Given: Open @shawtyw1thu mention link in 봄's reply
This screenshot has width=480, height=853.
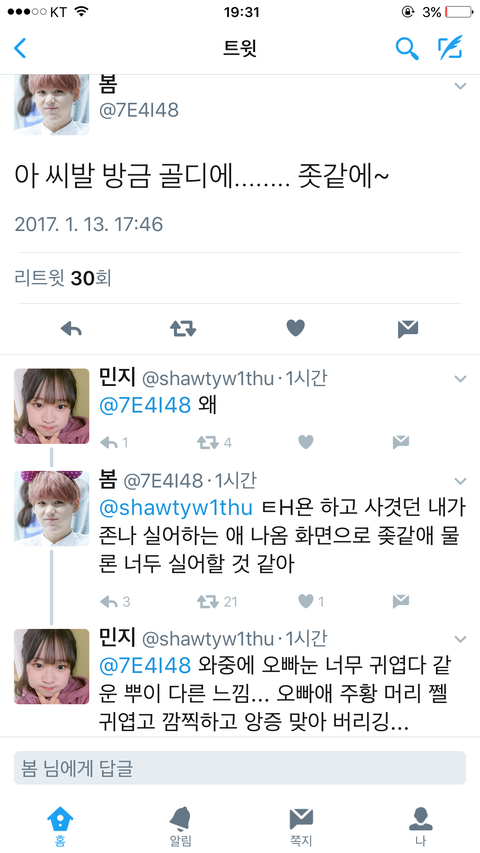Looking at the screenshot, I should click(176, 508).
